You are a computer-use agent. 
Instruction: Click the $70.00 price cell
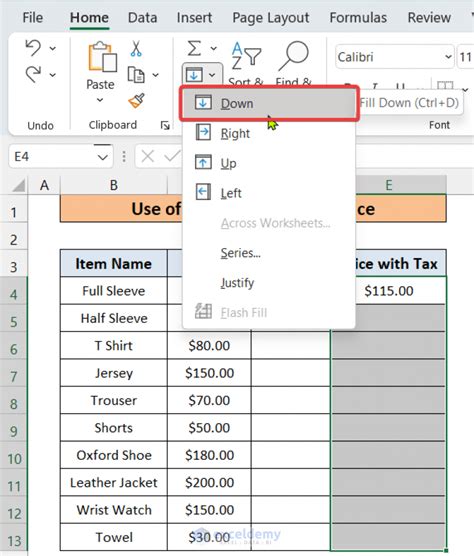pyautogui.click(x=209, y=400)
